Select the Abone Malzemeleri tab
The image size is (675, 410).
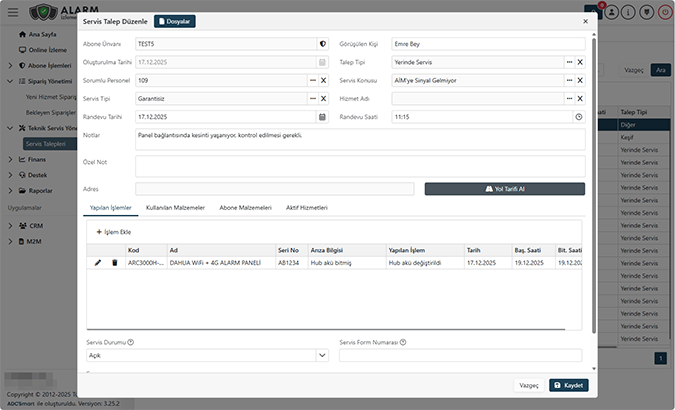pos(244,207)
